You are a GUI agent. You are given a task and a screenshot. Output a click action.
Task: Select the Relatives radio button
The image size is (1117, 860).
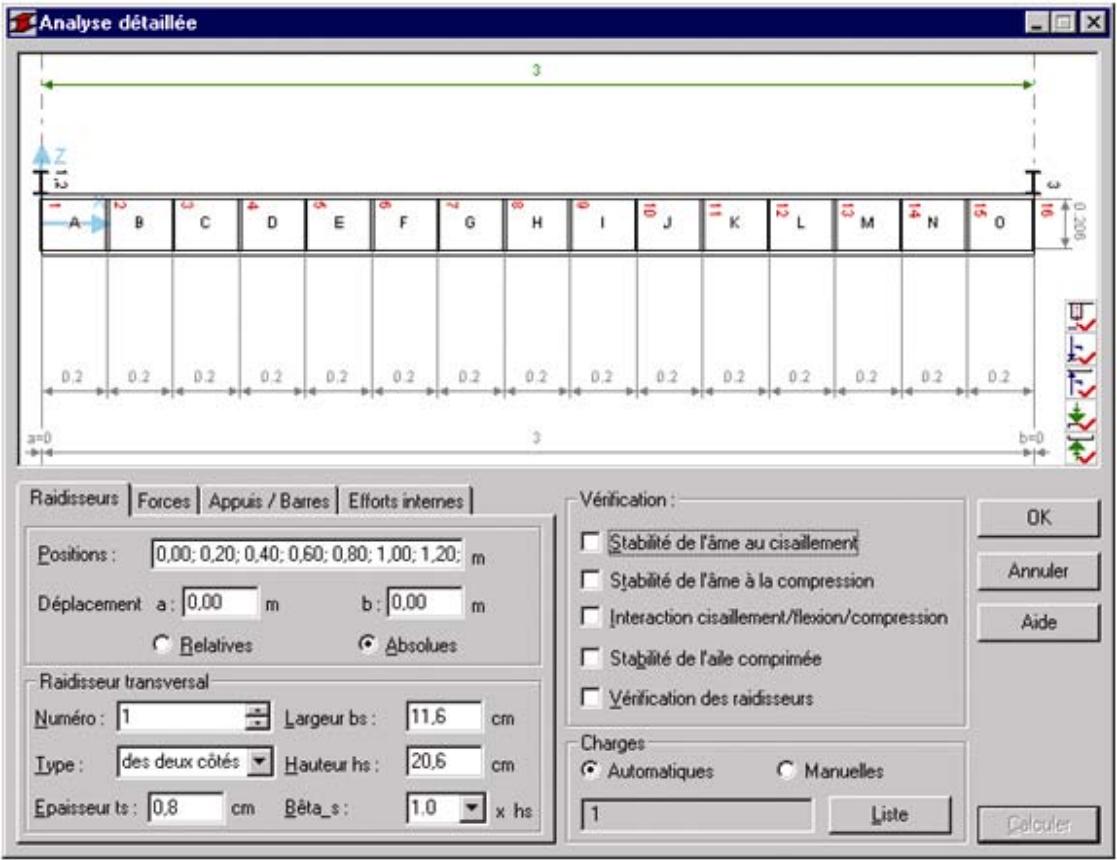(x=162, y=644)
